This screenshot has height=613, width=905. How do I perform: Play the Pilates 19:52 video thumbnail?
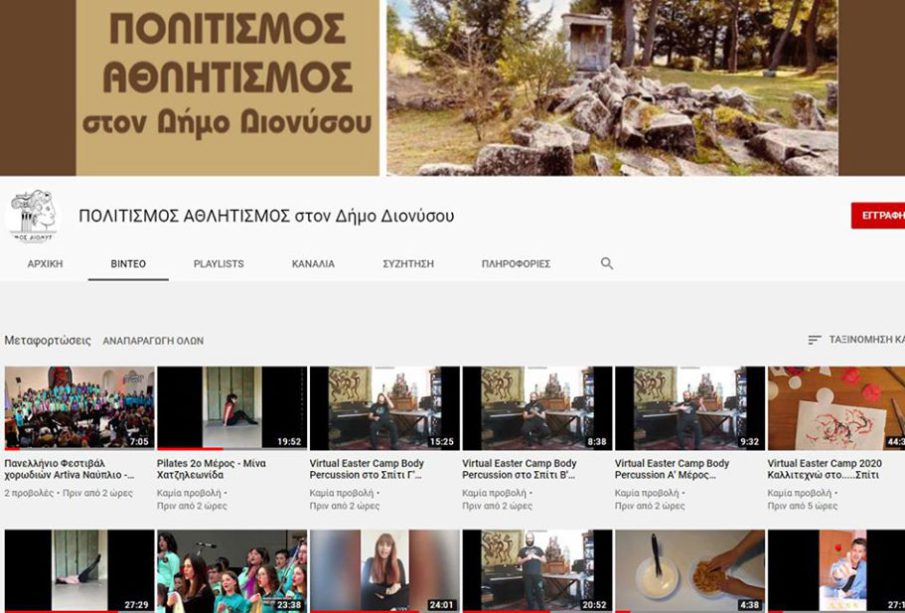(231, 408)
